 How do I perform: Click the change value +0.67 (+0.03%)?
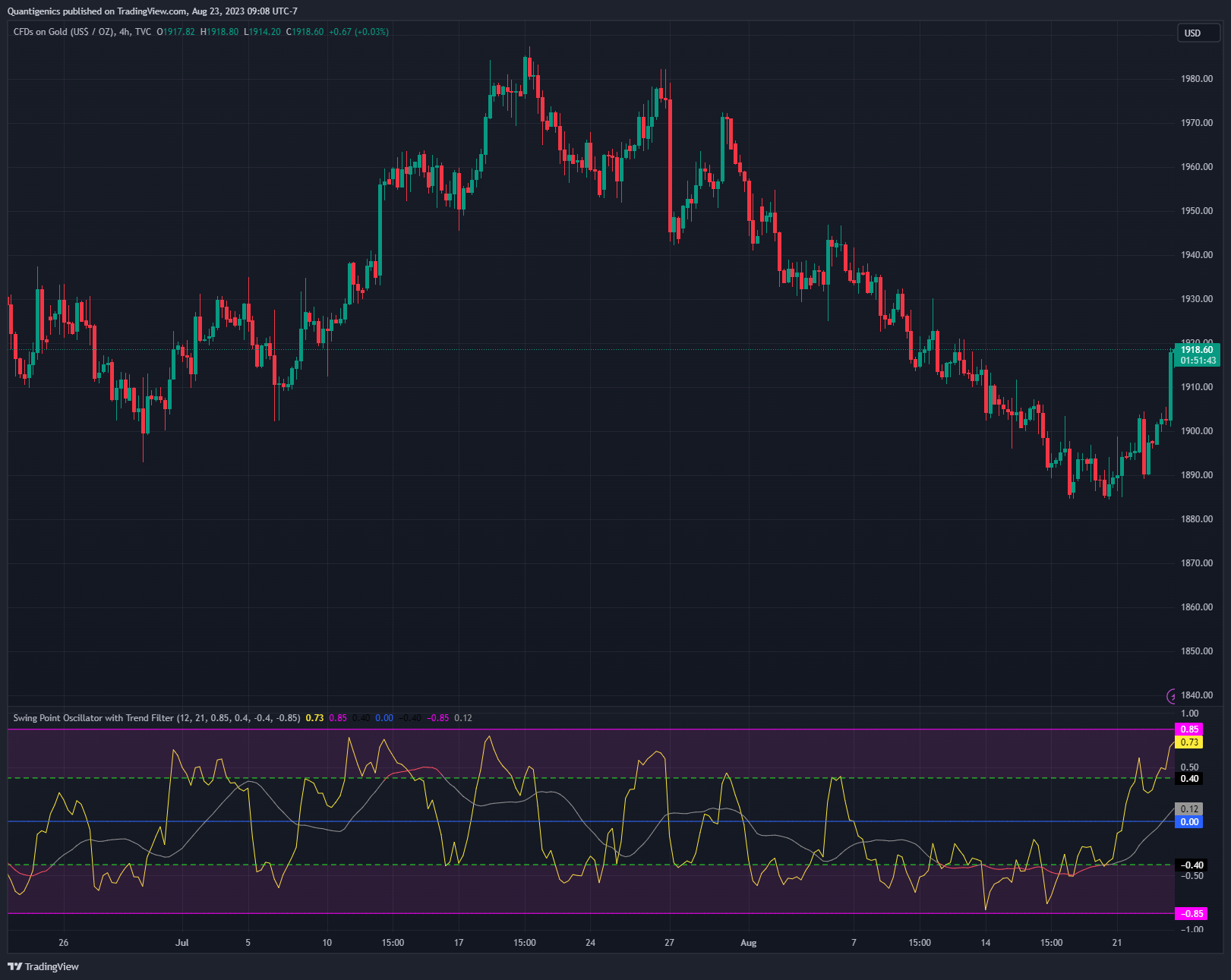358,32
